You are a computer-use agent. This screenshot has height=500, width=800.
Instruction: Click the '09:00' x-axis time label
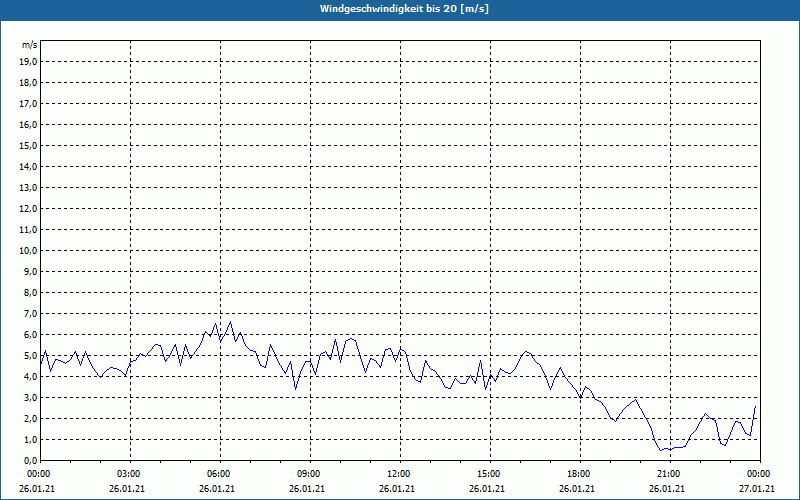tap(307, 474)
